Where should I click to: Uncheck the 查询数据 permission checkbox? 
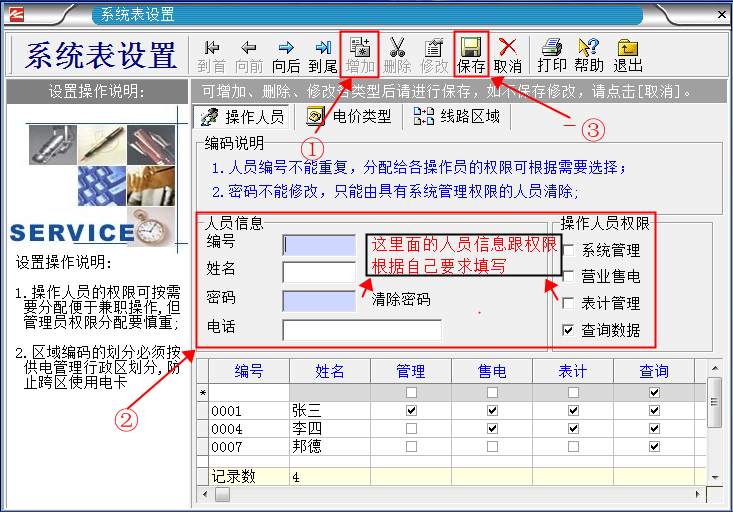(569, 330)
